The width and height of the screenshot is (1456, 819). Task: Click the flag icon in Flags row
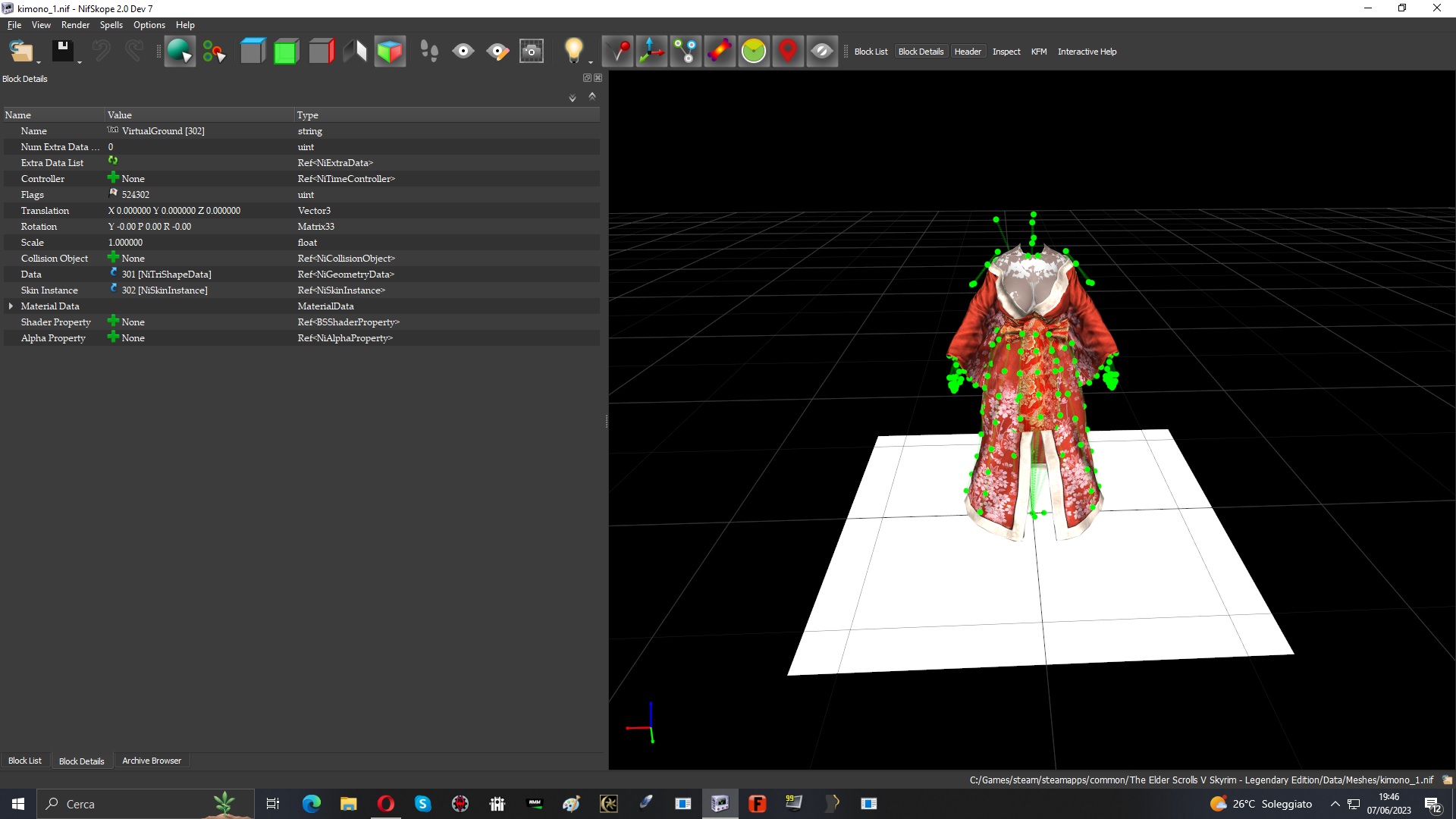113,193
